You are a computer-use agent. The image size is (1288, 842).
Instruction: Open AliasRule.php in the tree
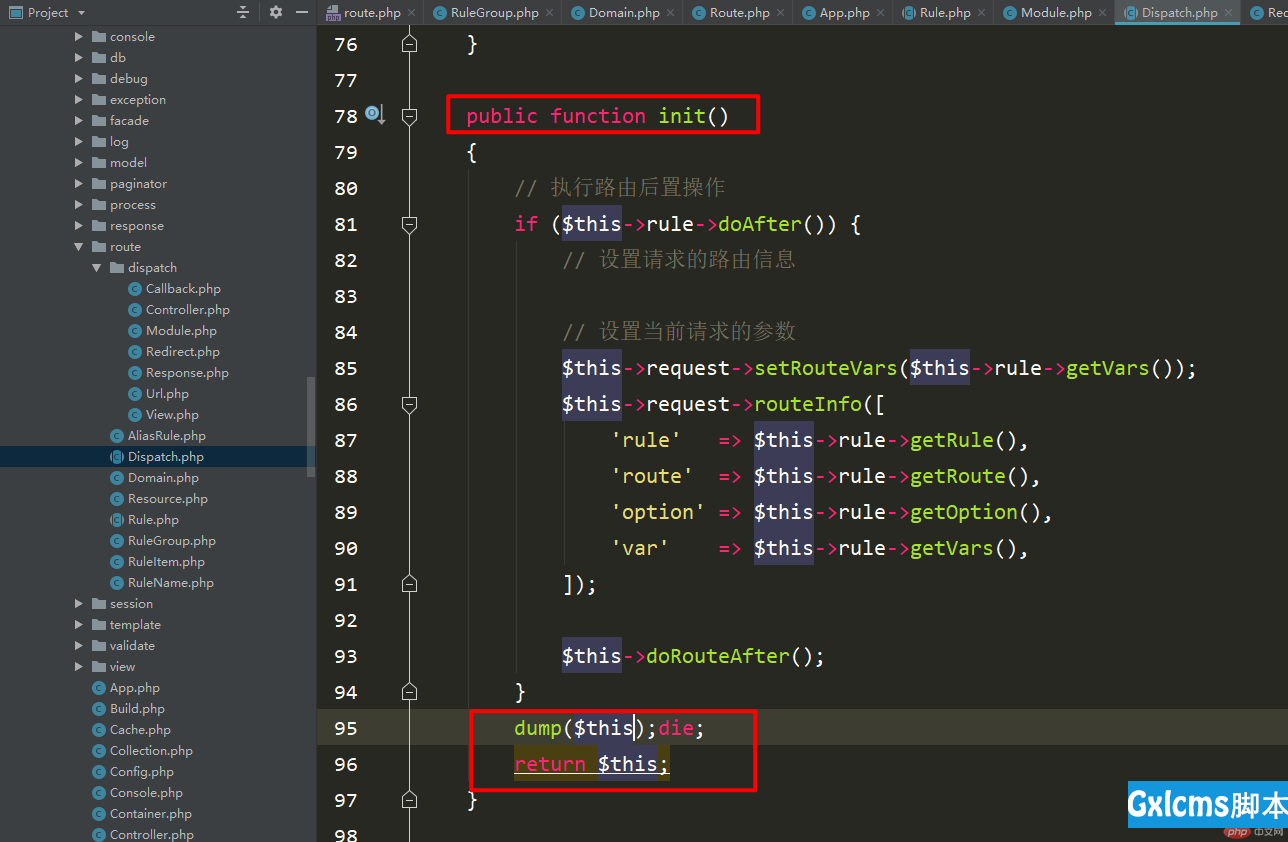pos(166,435)
